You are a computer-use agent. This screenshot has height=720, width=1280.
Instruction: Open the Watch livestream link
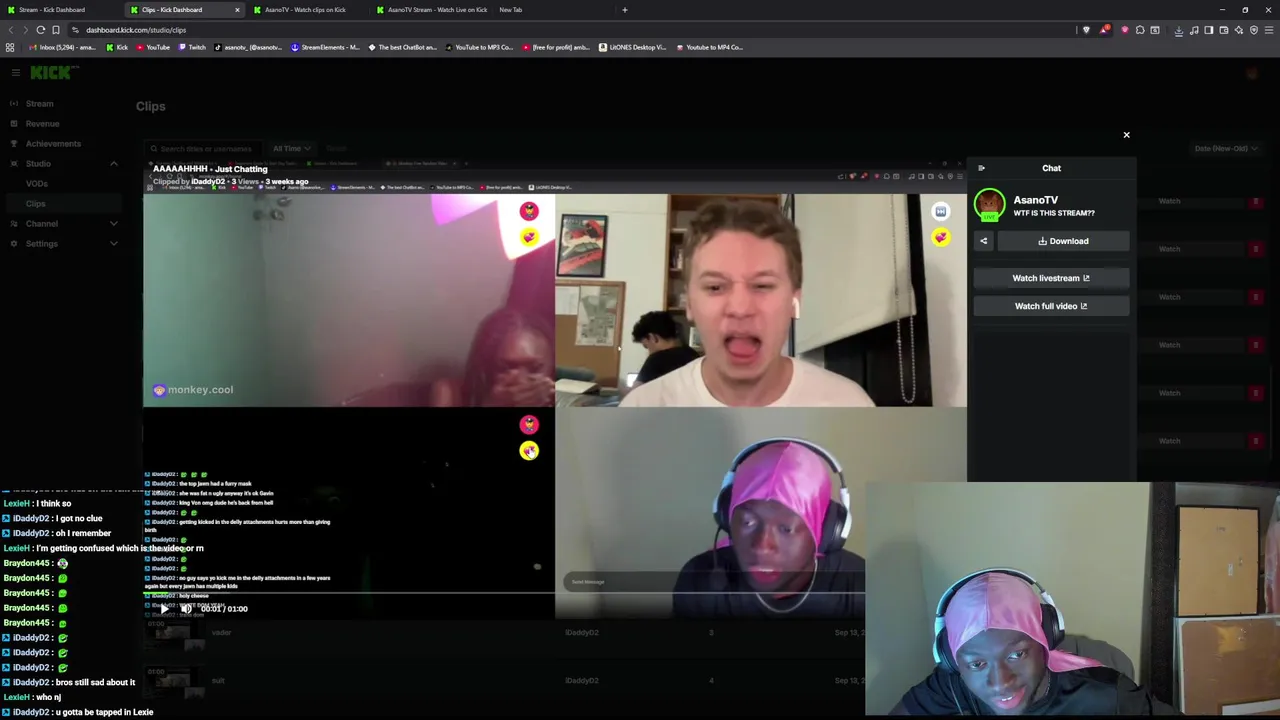point(1051,278)
